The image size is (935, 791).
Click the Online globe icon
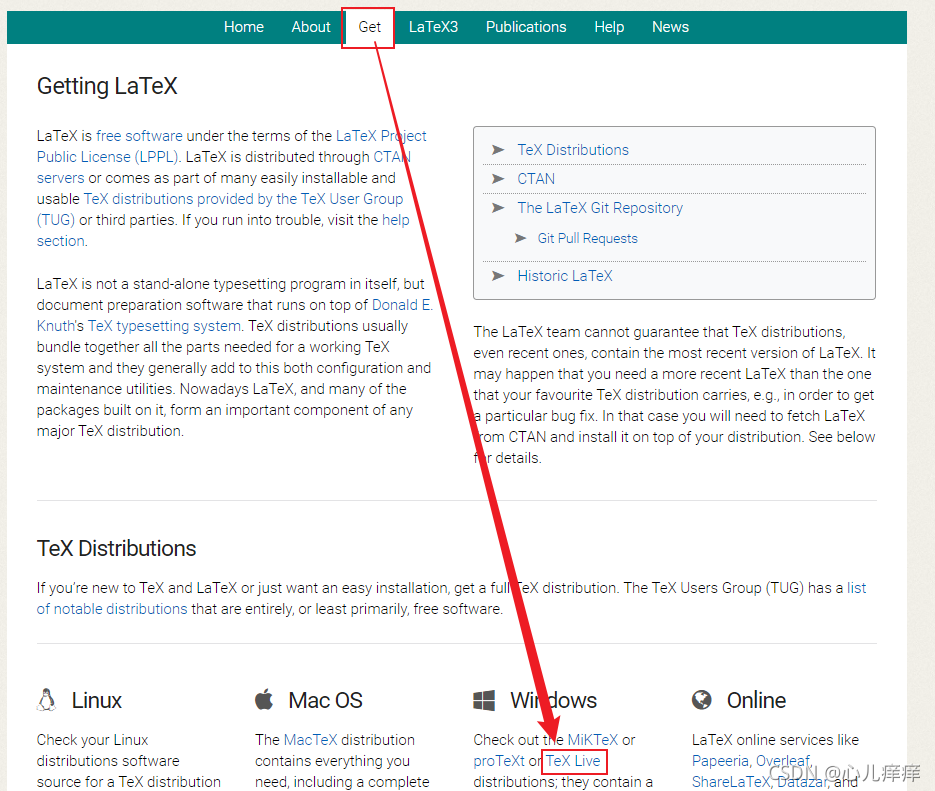tap(702, 700)
